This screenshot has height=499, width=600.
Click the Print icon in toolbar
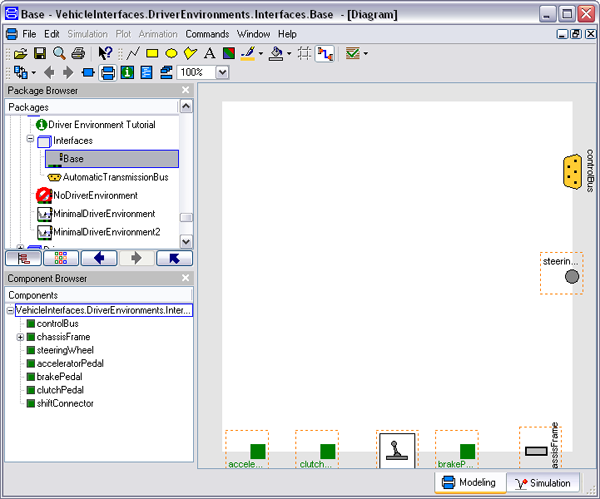point(77,53)
